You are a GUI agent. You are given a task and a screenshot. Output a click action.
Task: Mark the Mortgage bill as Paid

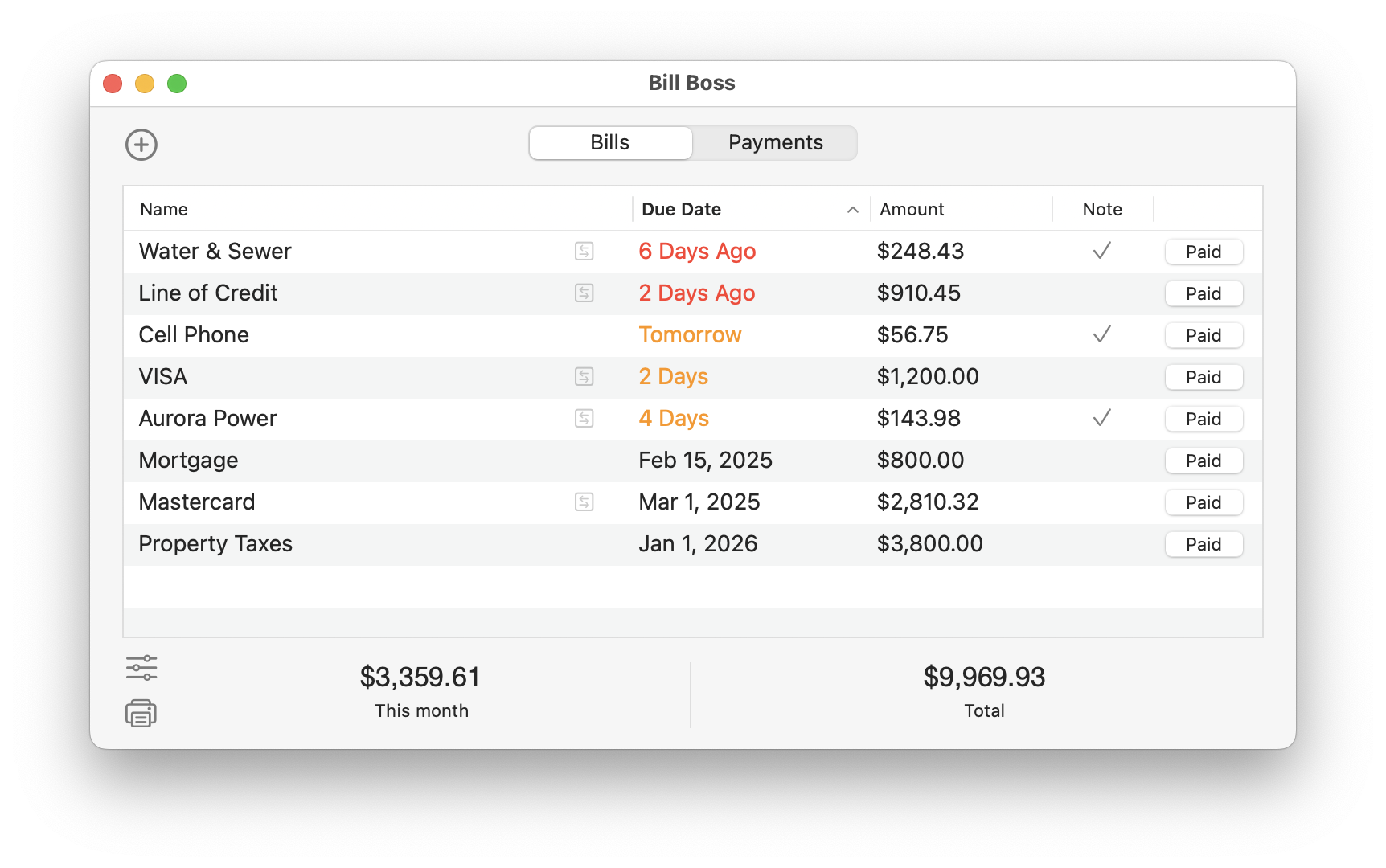tap(1203, 461)
